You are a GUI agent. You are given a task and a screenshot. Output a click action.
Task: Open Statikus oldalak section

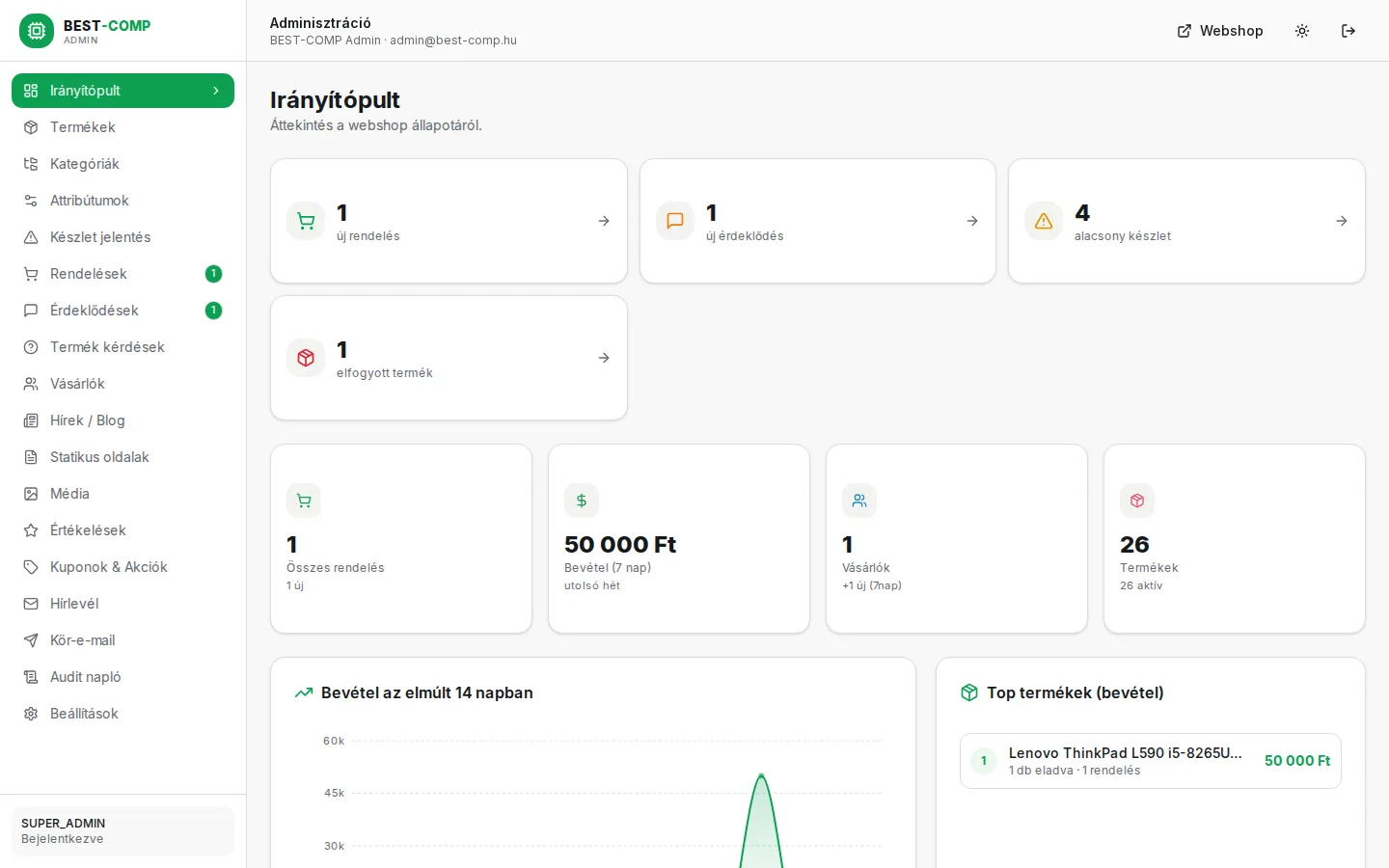pos(123,457)
